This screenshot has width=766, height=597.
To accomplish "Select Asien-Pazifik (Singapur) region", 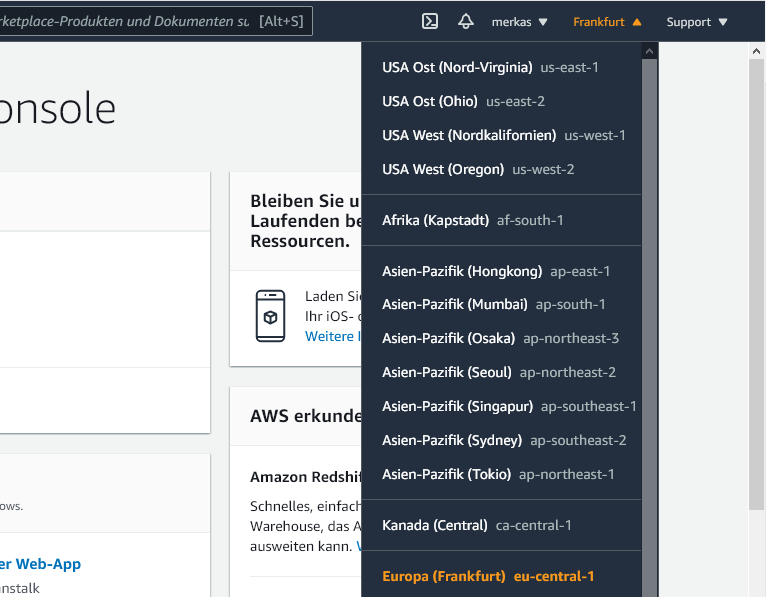I will 508,407.
